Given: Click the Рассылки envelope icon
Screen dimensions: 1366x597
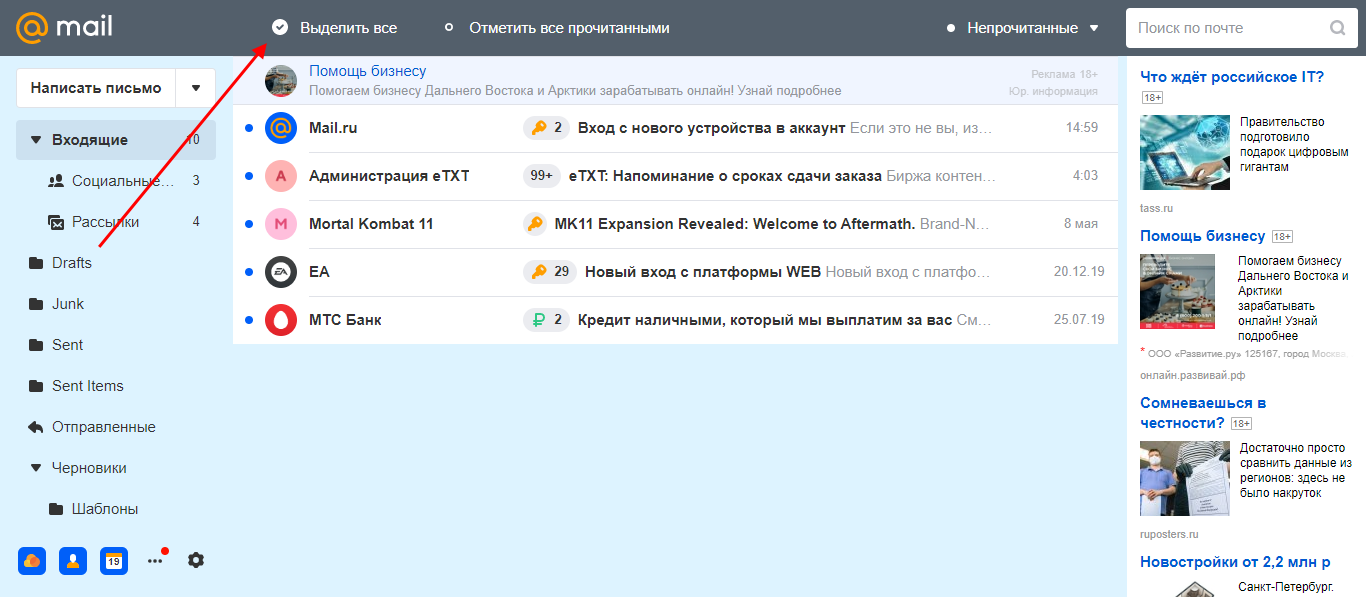Looking at the screenshot, I should [x=56, y=222].
